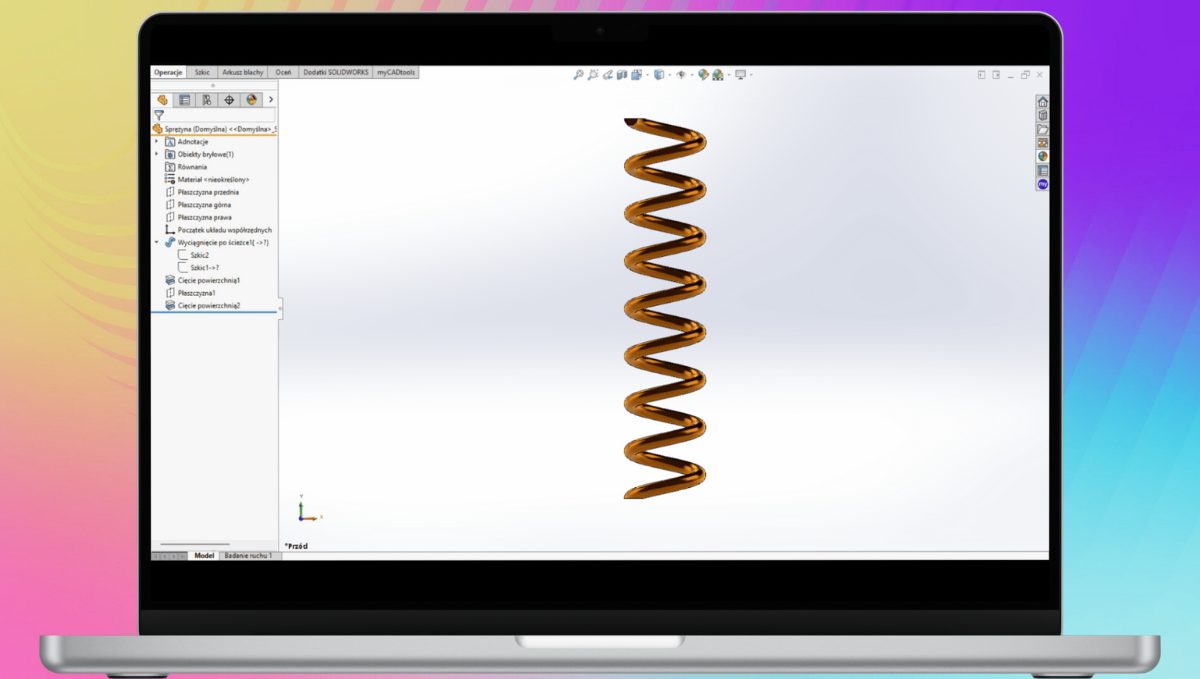Viewport: 1200px width, 679px height.
Task: Open the Badanie ruchu 1 bottom tab
Action: tap(248, 555)
